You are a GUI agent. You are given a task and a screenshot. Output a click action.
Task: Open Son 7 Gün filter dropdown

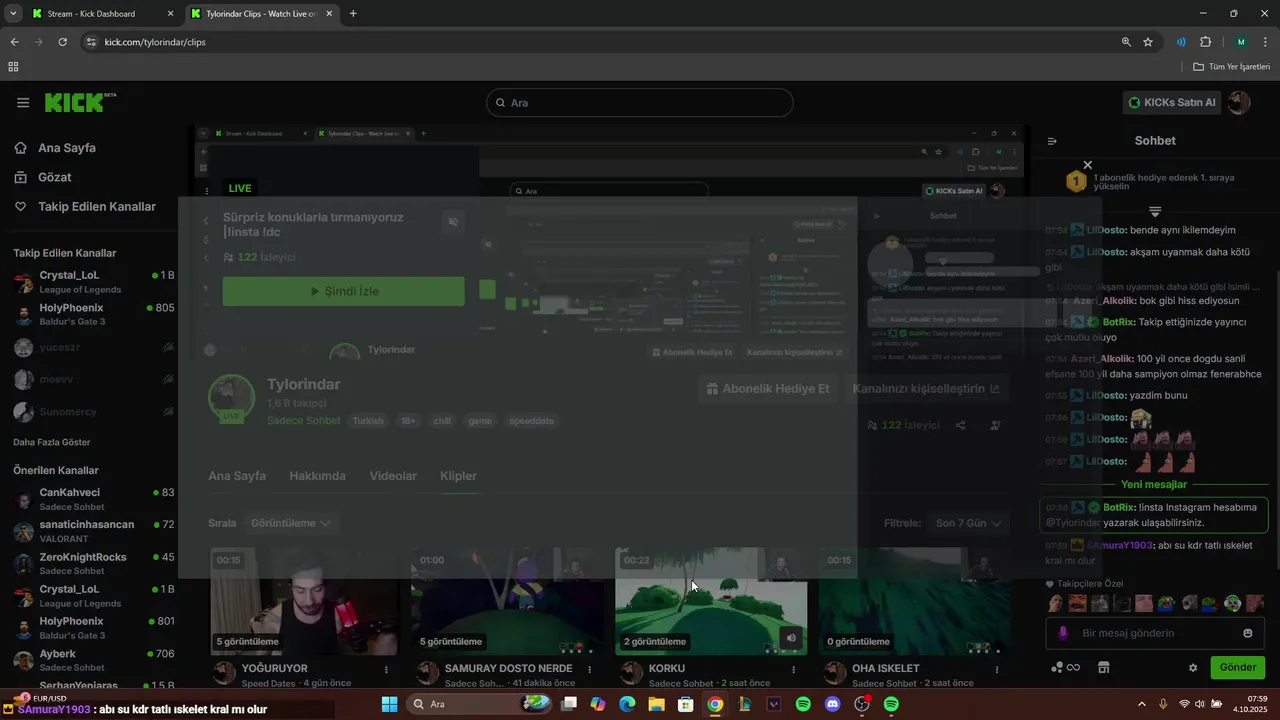(969, 523)
